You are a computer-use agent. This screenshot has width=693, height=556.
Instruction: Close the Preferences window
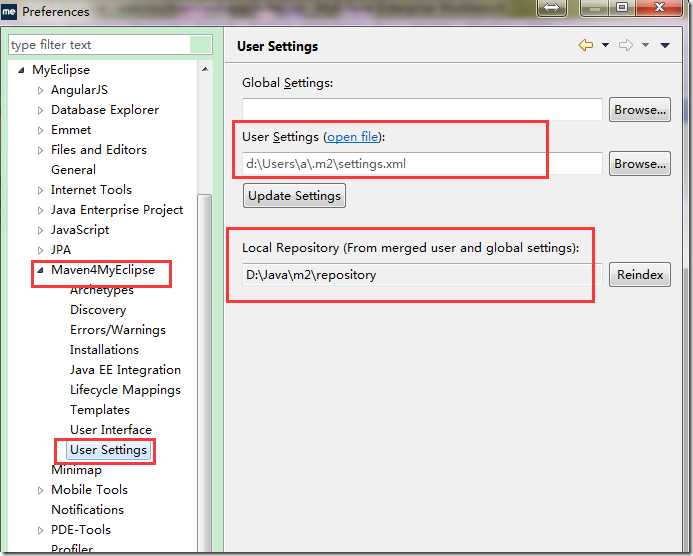[x=659, y=8]
